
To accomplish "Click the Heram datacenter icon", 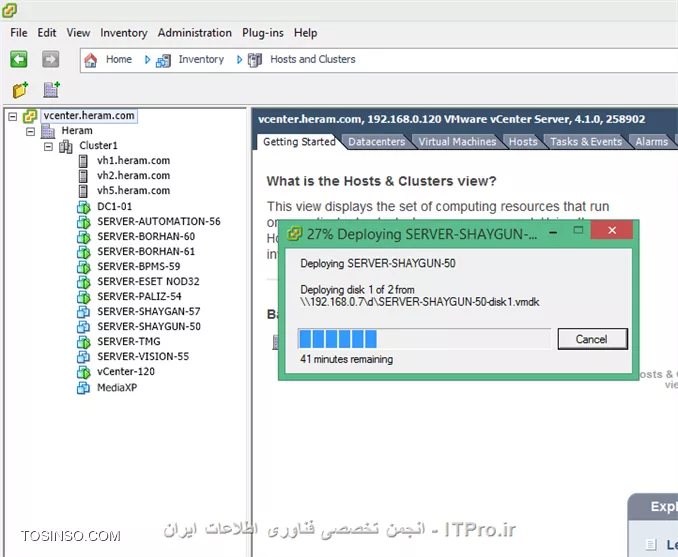I will (48, 131).
